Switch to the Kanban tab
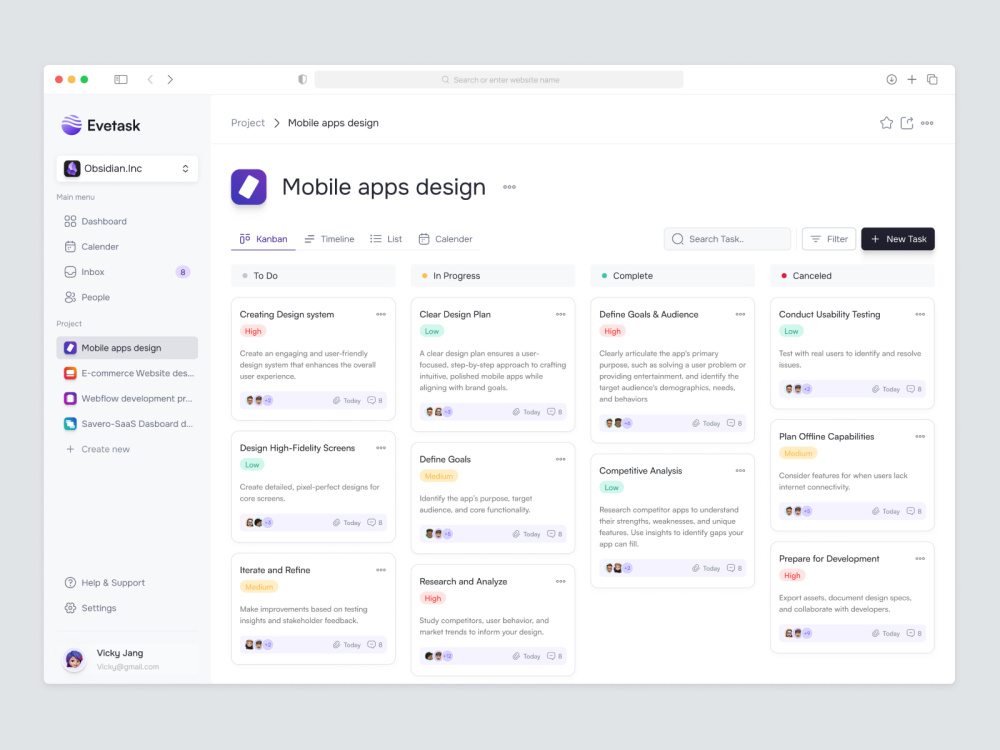 click(x=263, y=239)
